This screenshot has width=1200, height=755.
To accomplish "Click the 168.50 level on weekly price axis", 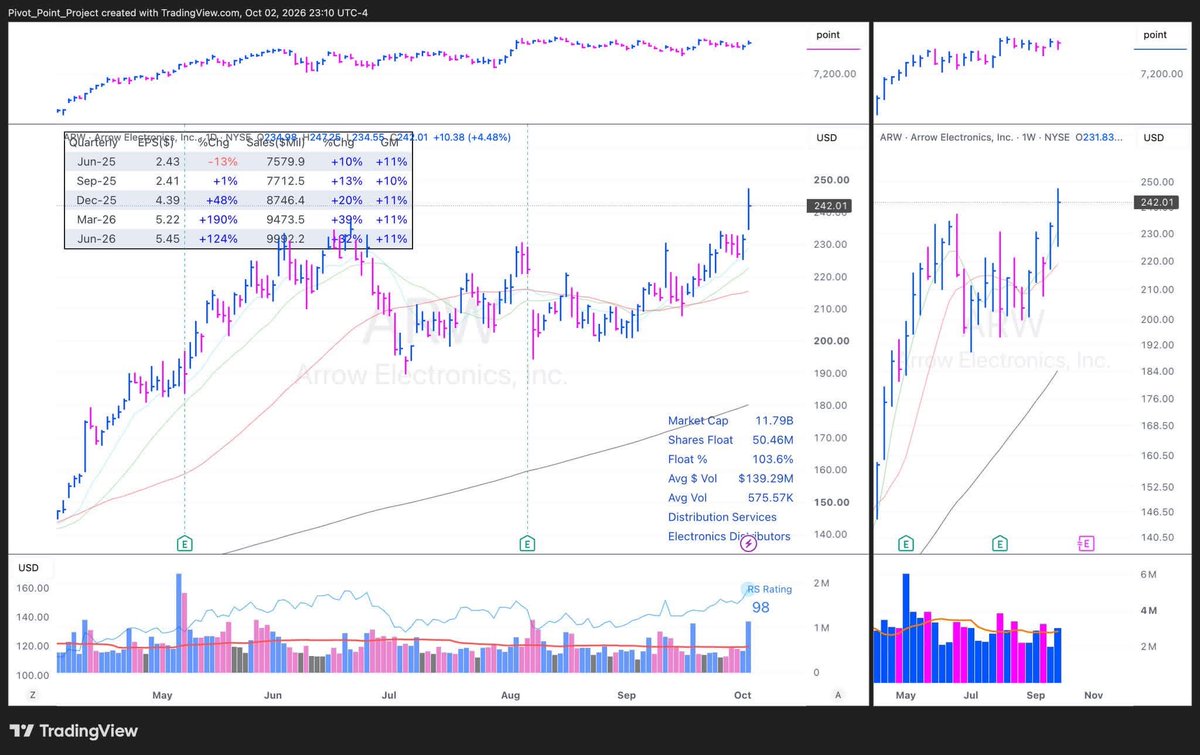I will coord(1155,426).
